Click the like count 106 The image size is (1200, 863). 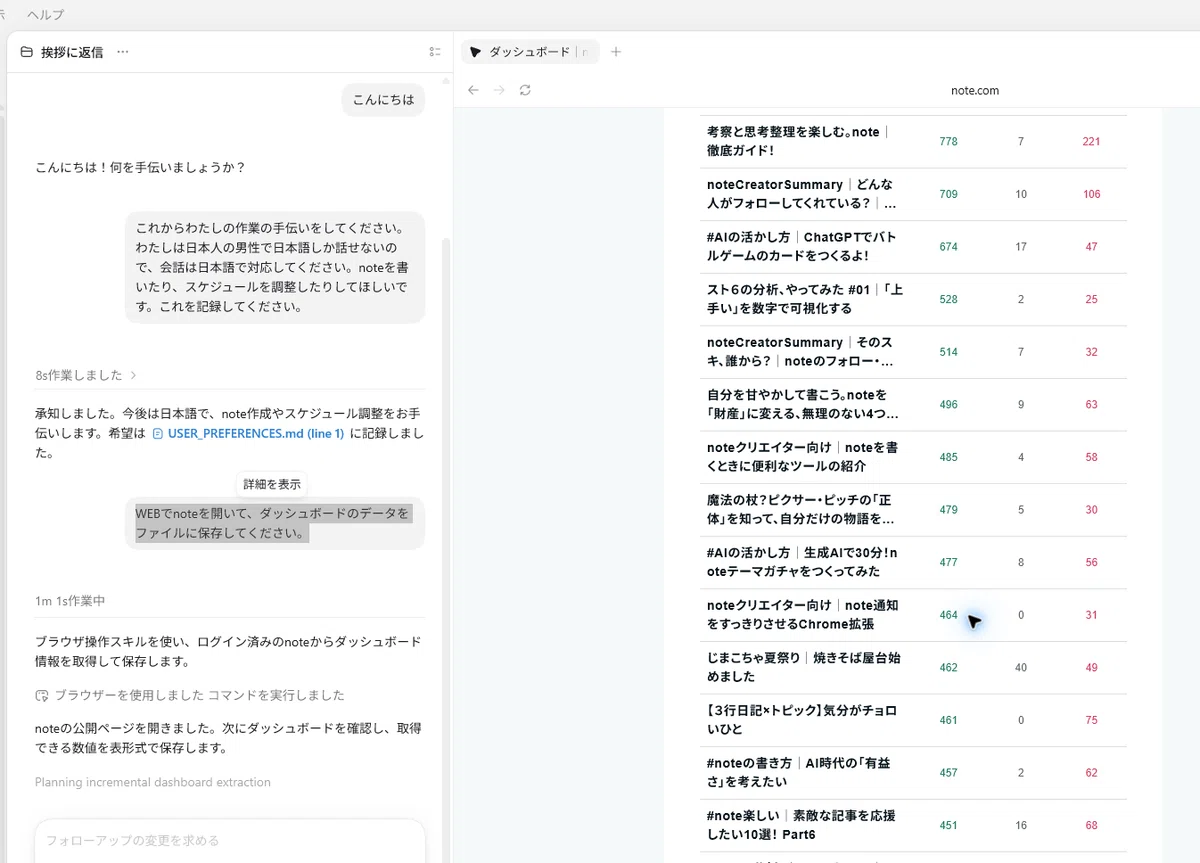pyautogui.click(x=1091, y=194)
